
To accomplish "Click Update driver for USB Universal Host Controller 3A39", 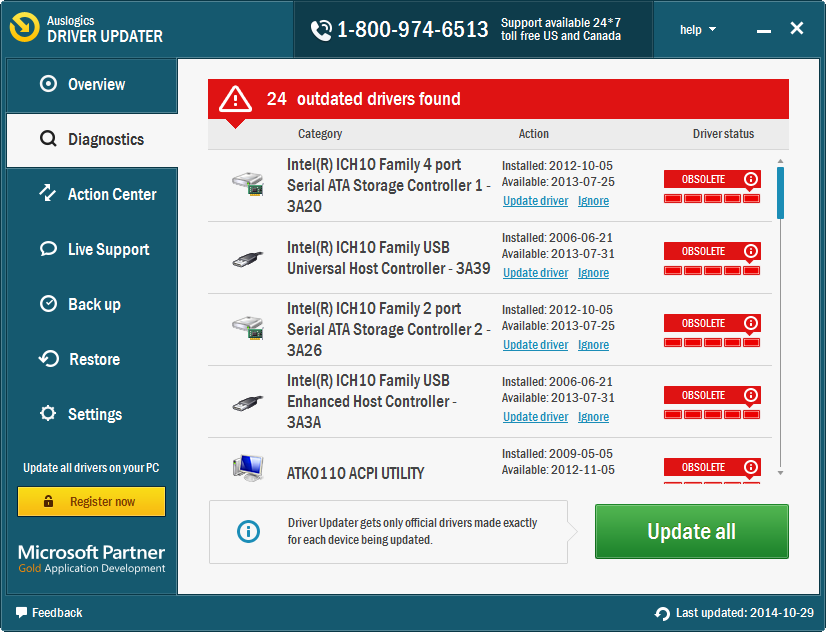I will 535,273.
